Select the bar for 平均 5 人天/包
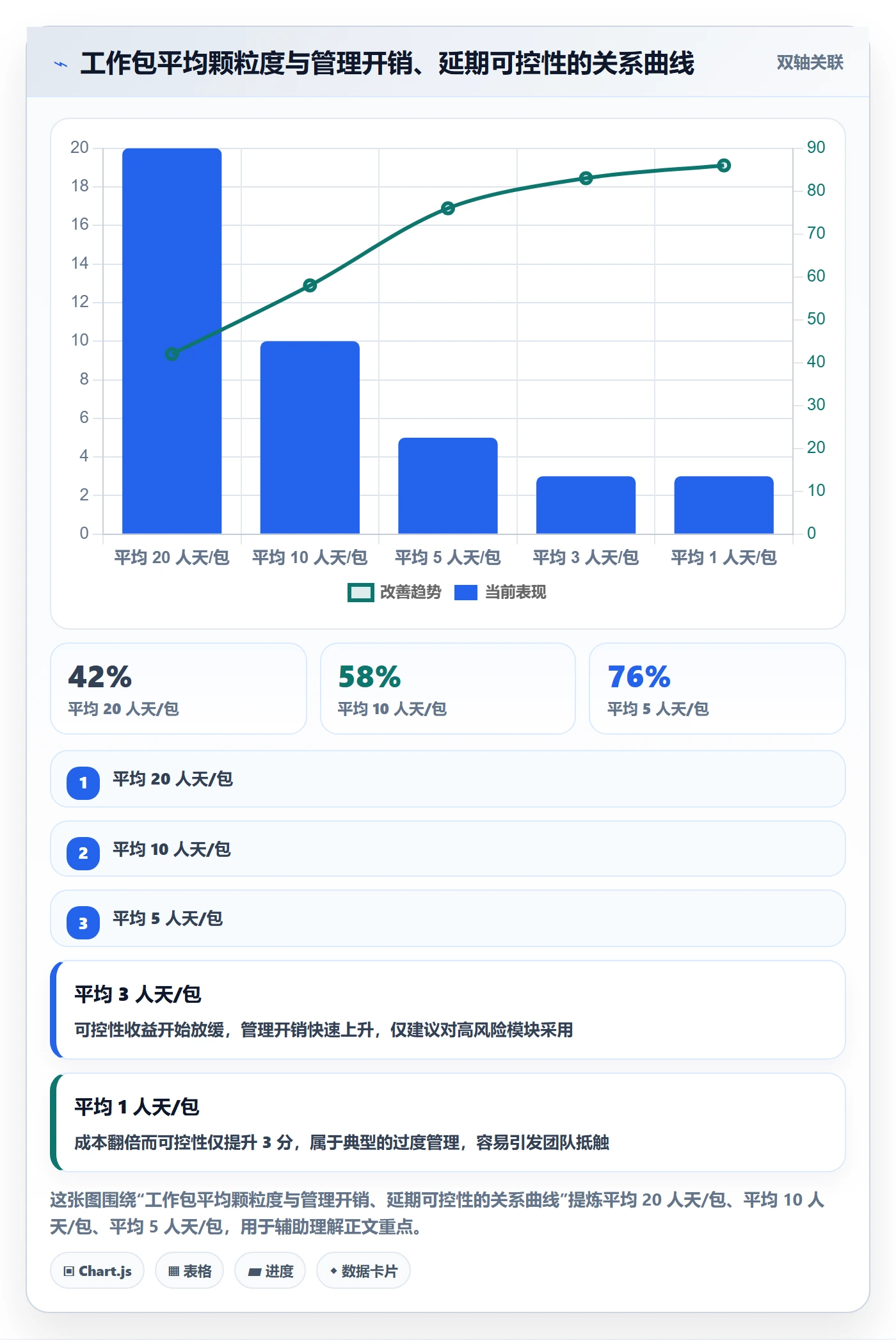 (x=448, y=486)
